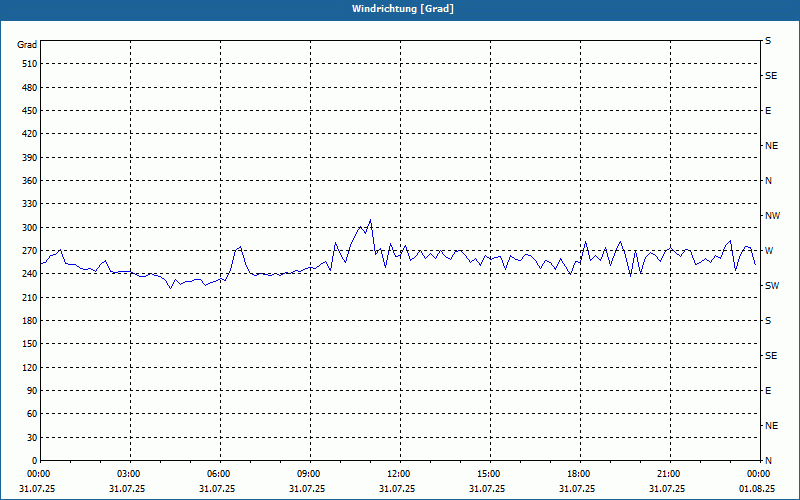
Task: Select the 01.08.25 date label
Action: [757, 489]
